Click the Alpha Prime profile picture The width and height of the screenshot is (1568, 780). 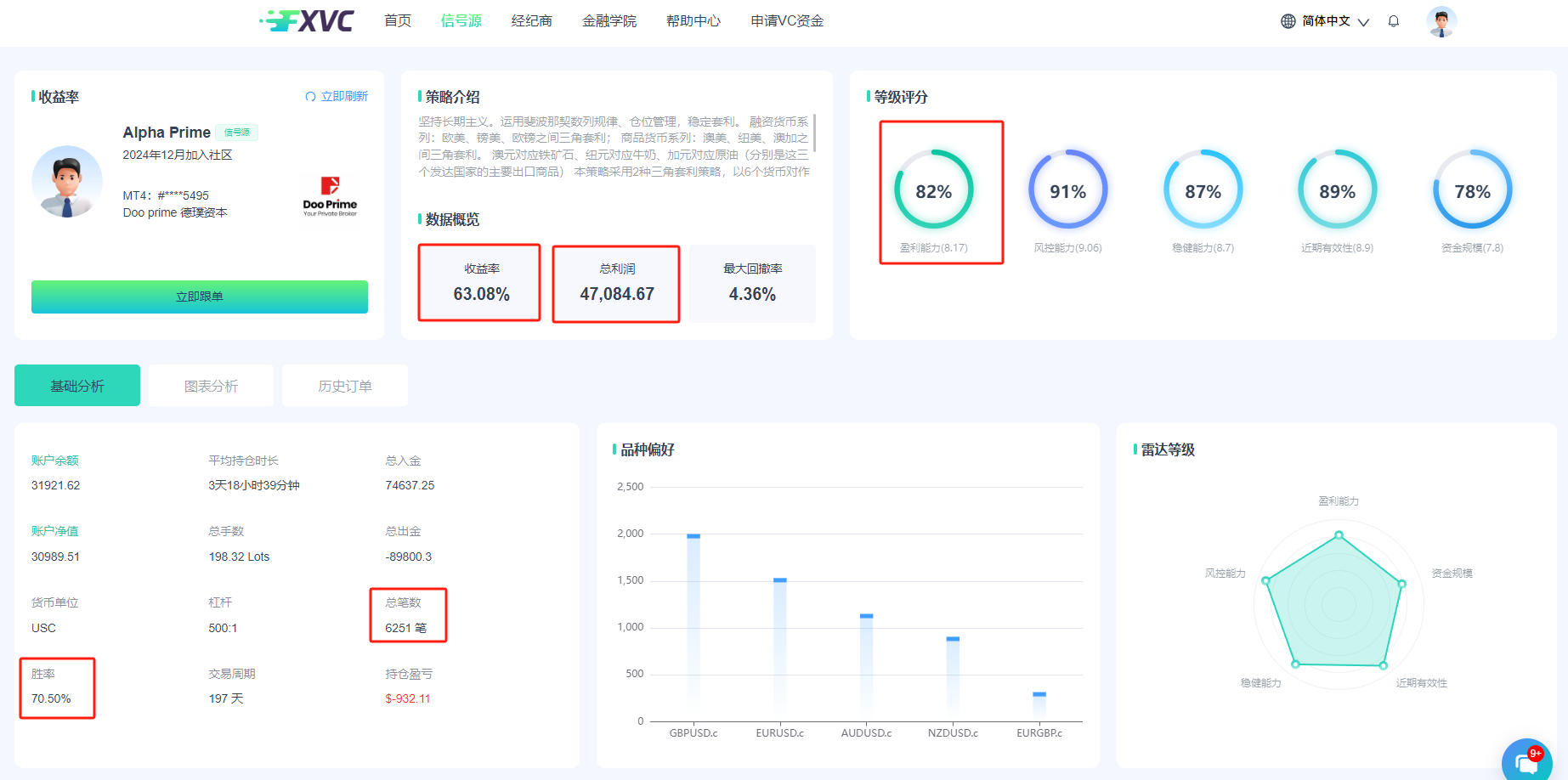[x=67, y=182]
